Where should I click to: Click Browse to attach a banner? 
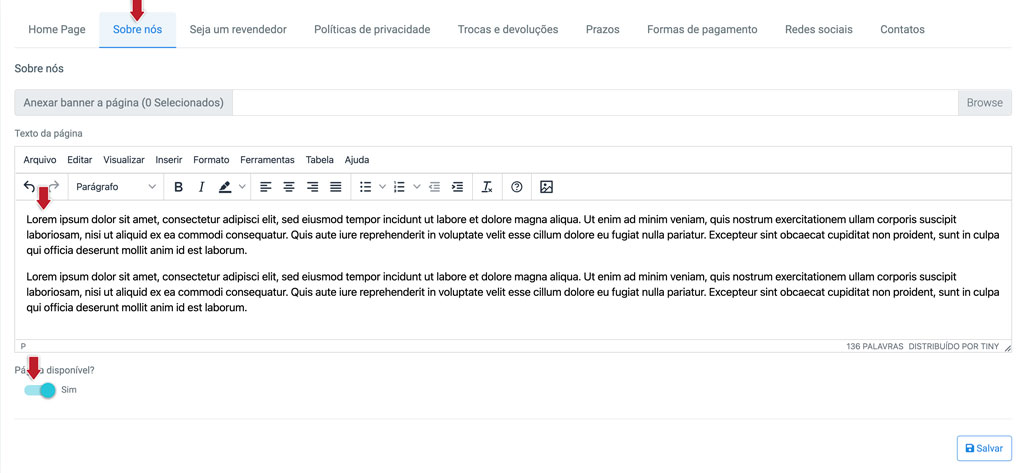984,103
